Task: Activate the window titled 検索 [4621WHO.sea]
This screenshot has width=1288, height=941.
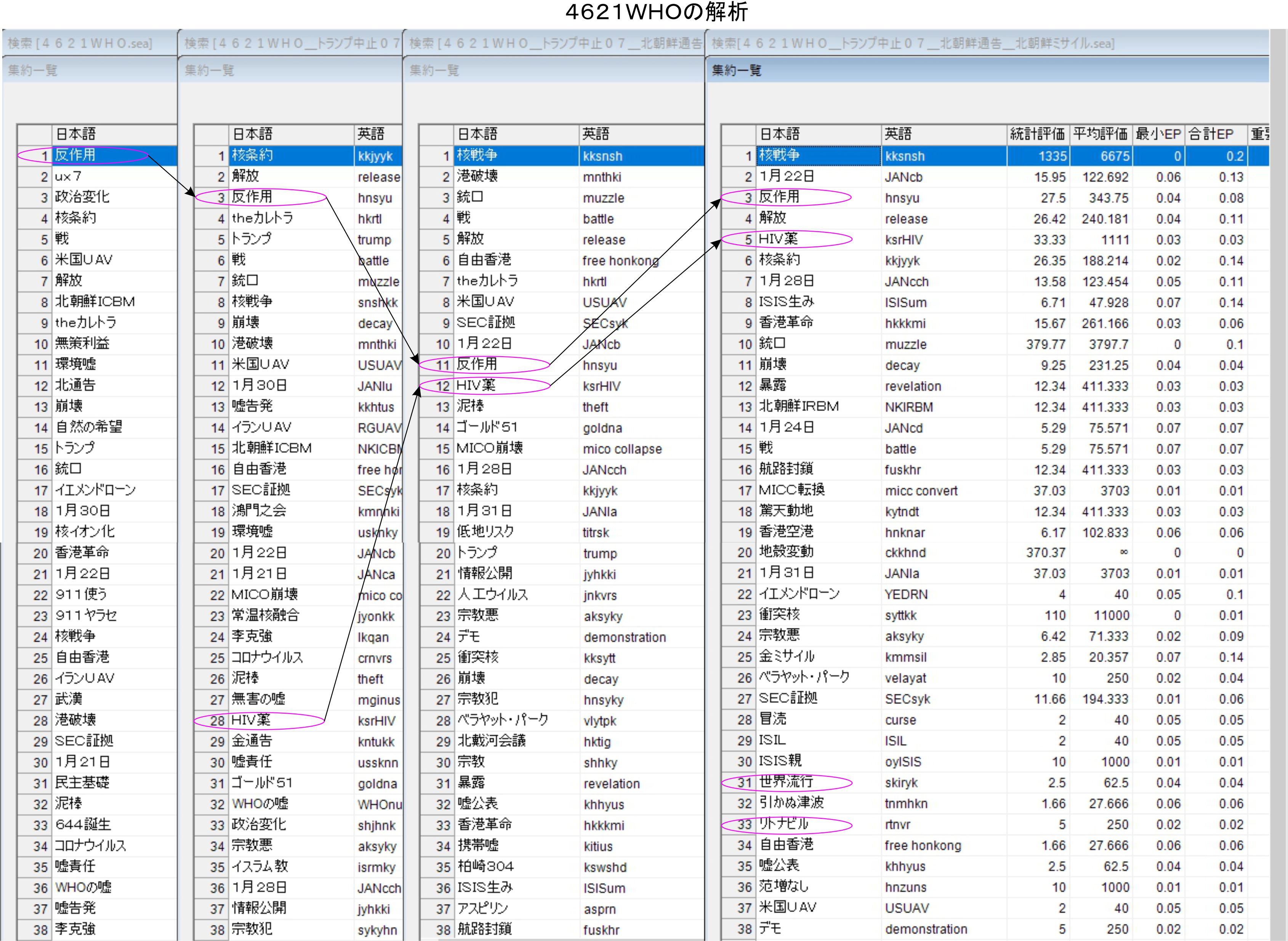Action: coord(80,43)
